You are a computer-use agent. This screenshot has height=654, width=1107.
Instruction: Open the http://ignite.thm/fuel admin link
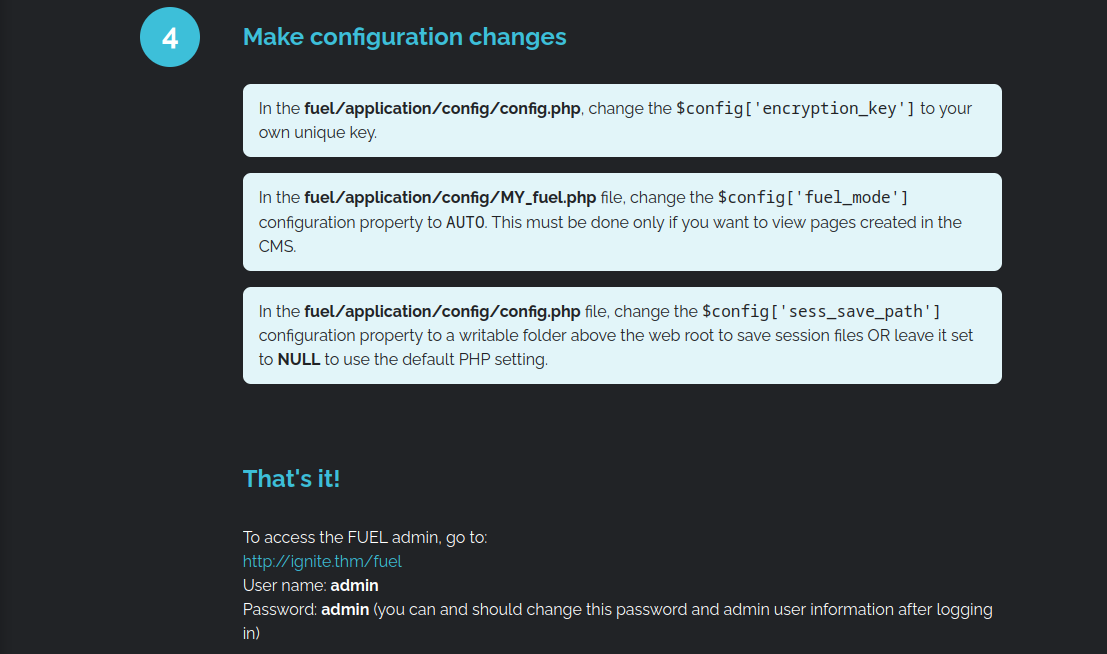click(322, 561)
